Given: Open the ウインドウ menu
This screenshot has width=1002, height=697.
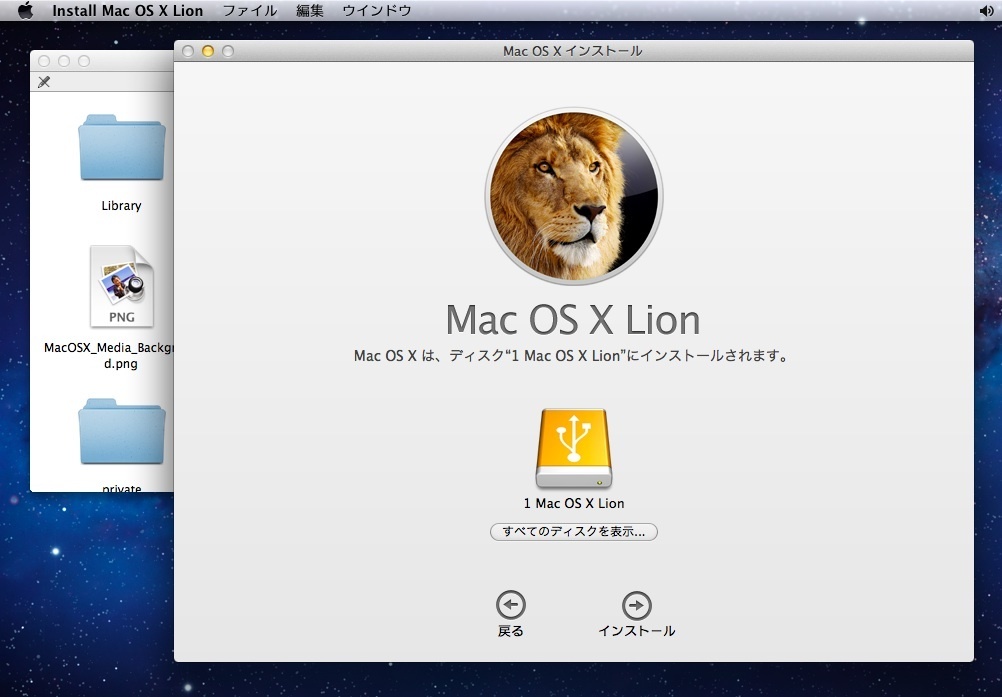Looking at the screenshot, I should point(377,11).
